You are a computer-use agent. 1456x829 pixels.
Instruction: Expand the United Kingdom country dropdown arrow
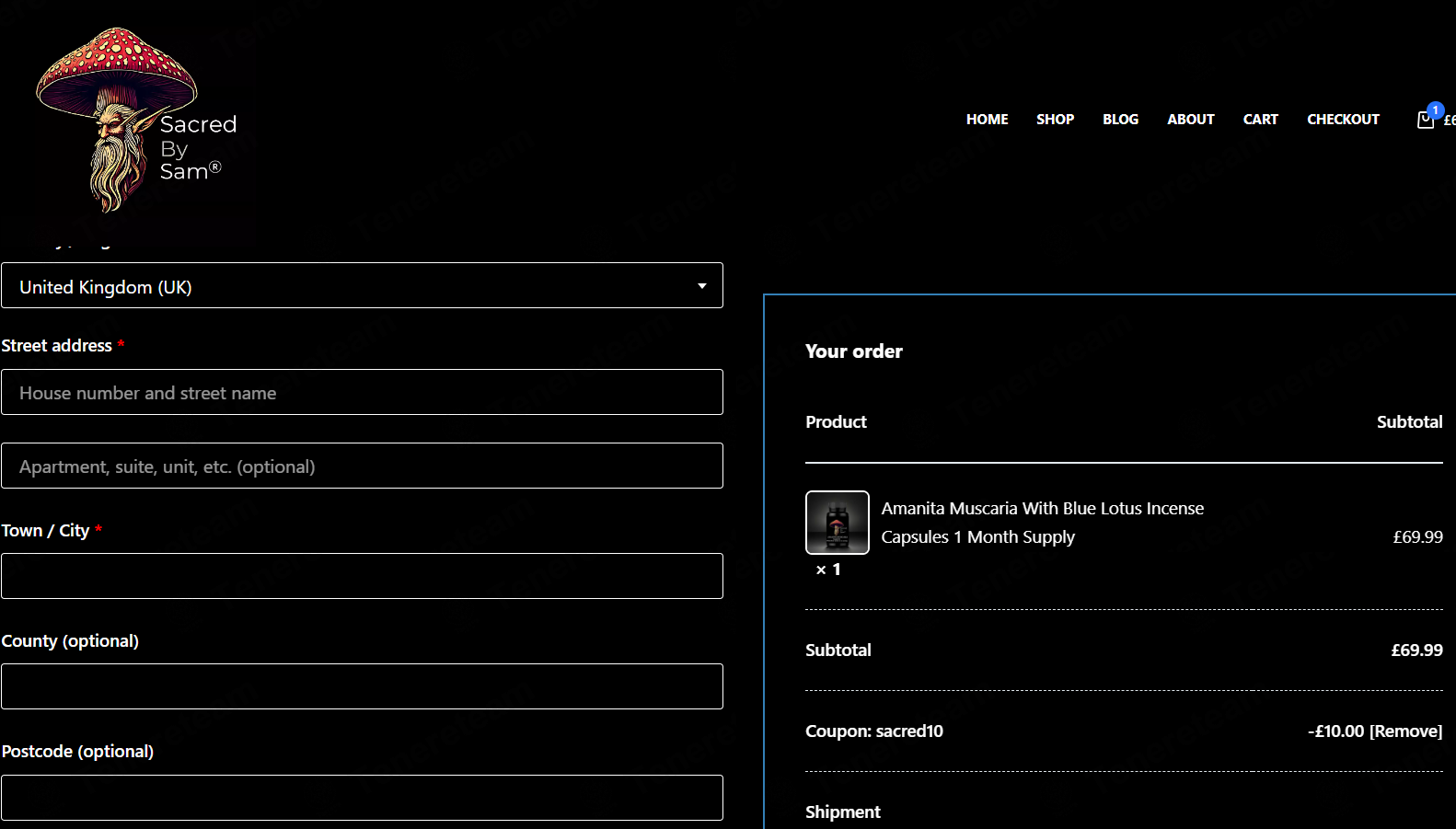702,286
